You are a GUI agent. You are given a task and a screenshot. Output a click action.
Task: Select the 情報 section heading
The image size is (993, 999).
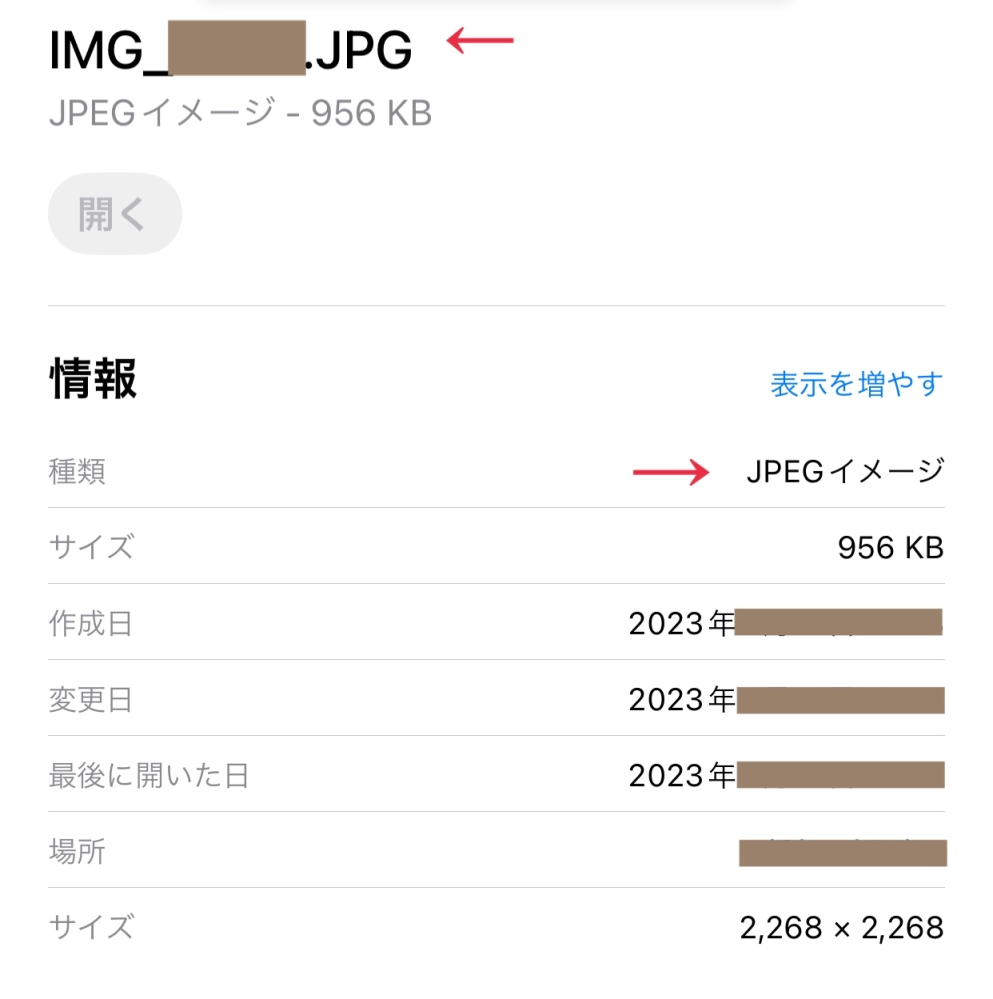[x=93, y=380]
